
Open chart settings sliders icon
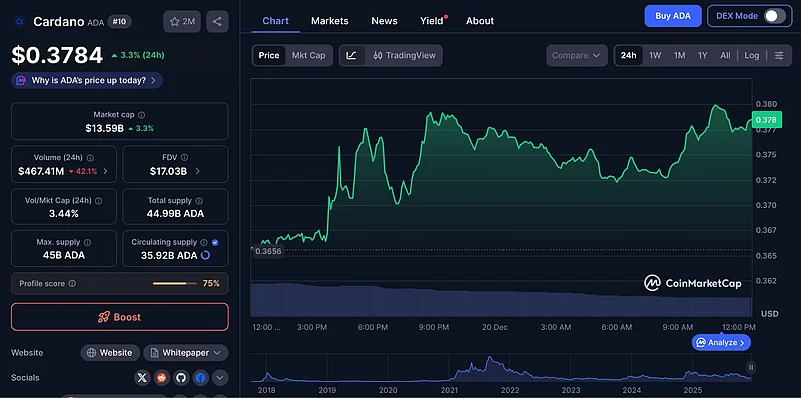[x=779, y=55]
